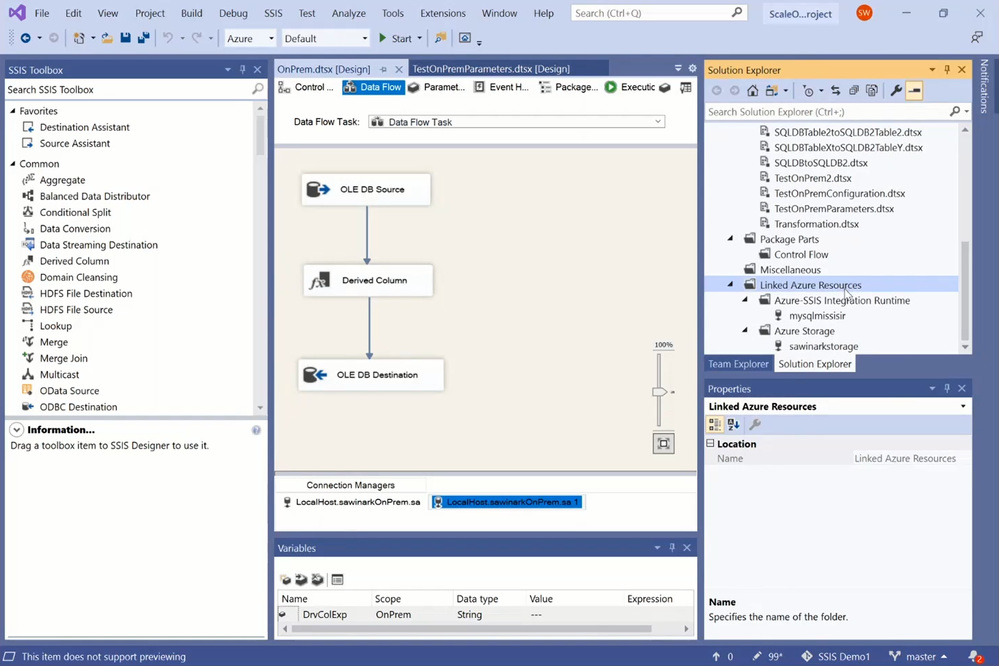The height and width of the screenshot is (666, 999).
Task: Click the Grid Options icon in Variables
Action: 337,579
